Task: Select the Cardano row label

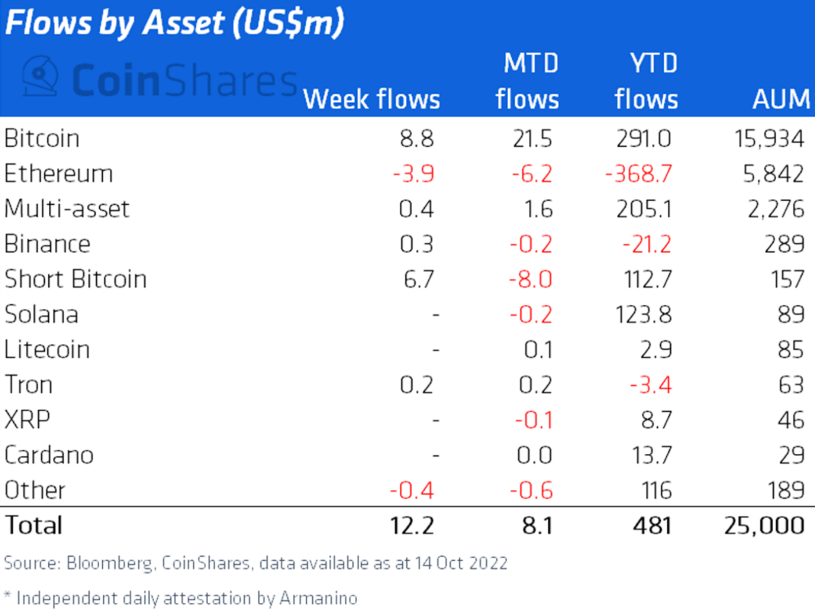Action: pos(49,455)
